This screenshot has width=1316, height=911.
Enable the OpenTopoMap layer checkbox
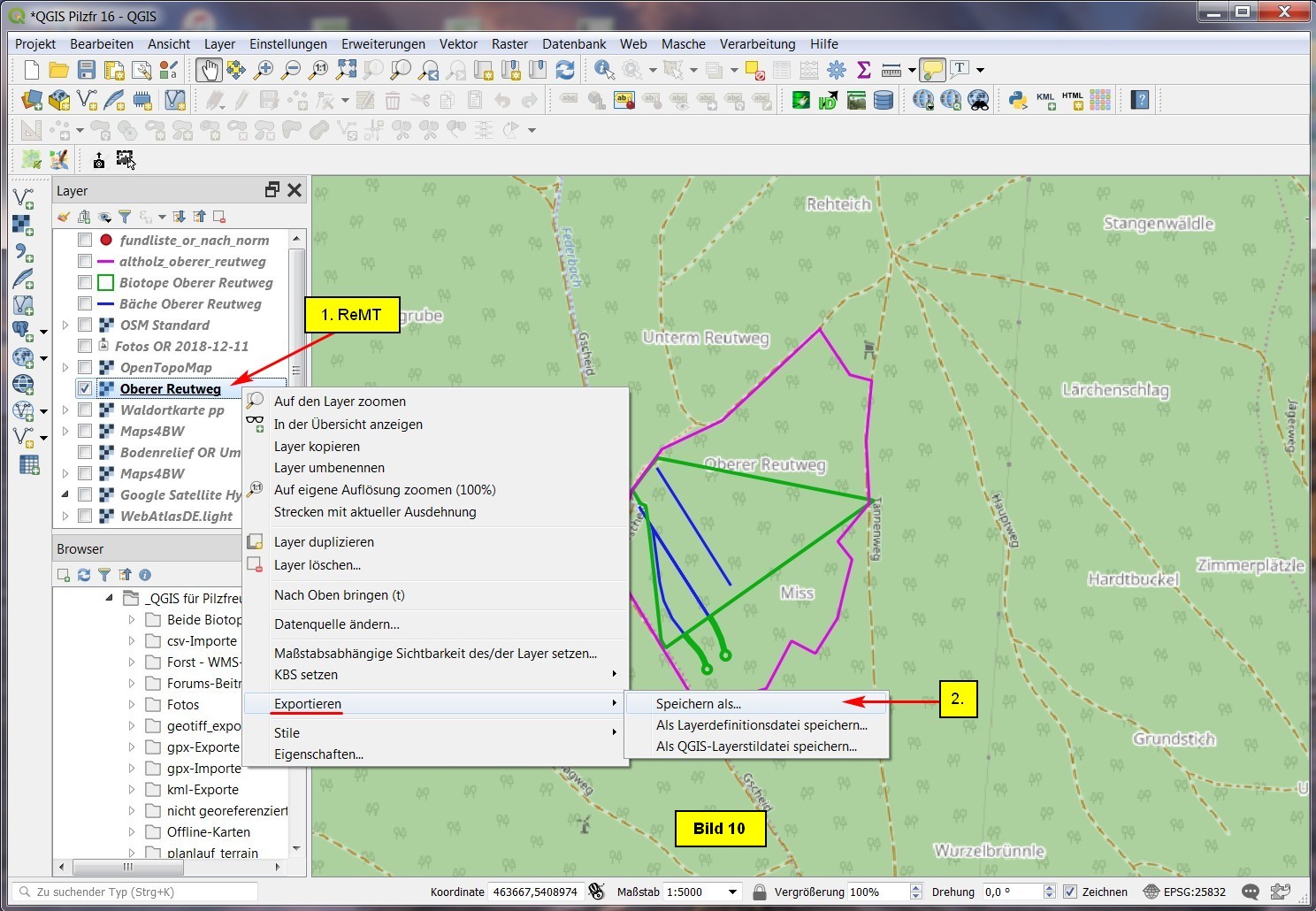coord(85,367)
